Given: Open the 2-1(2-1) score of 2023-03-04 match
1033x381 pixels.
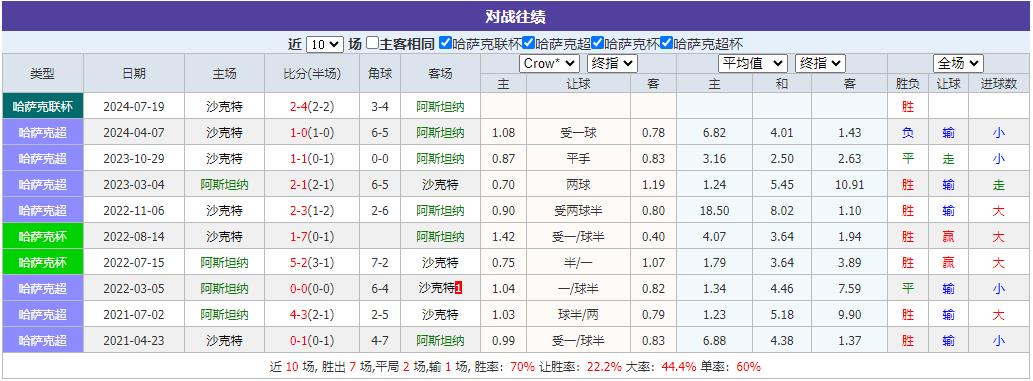Looking at the screenshot, I should coord(312,185).
